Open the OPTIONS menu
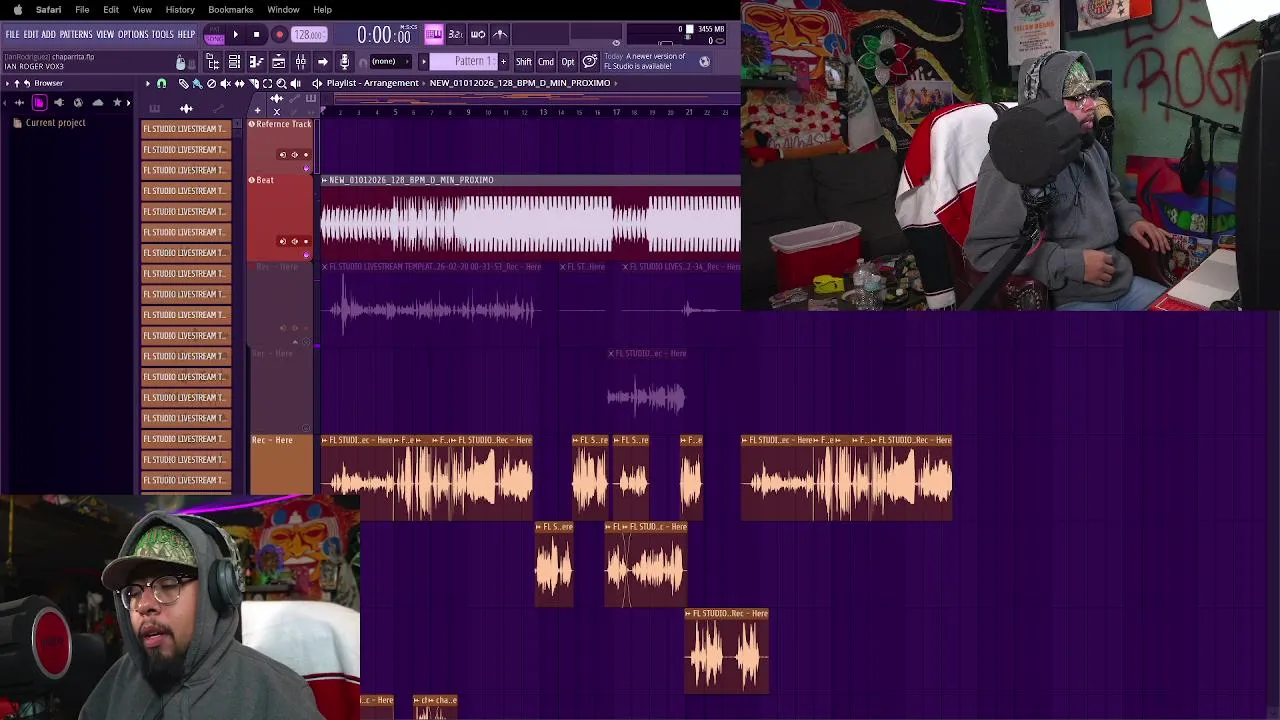Screen dimensions: 1280x720 tap(133, 34)
